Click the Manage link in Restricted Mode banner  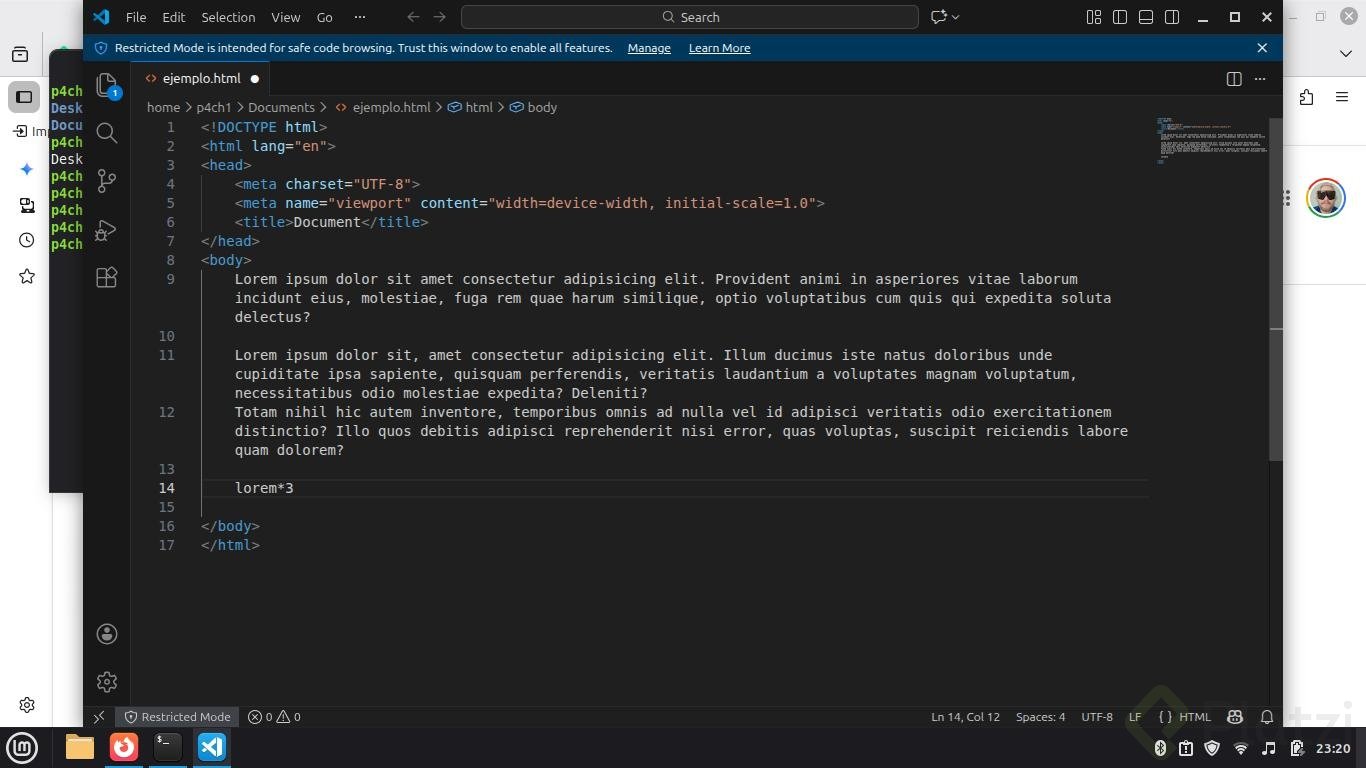click(x=649, y=48)
